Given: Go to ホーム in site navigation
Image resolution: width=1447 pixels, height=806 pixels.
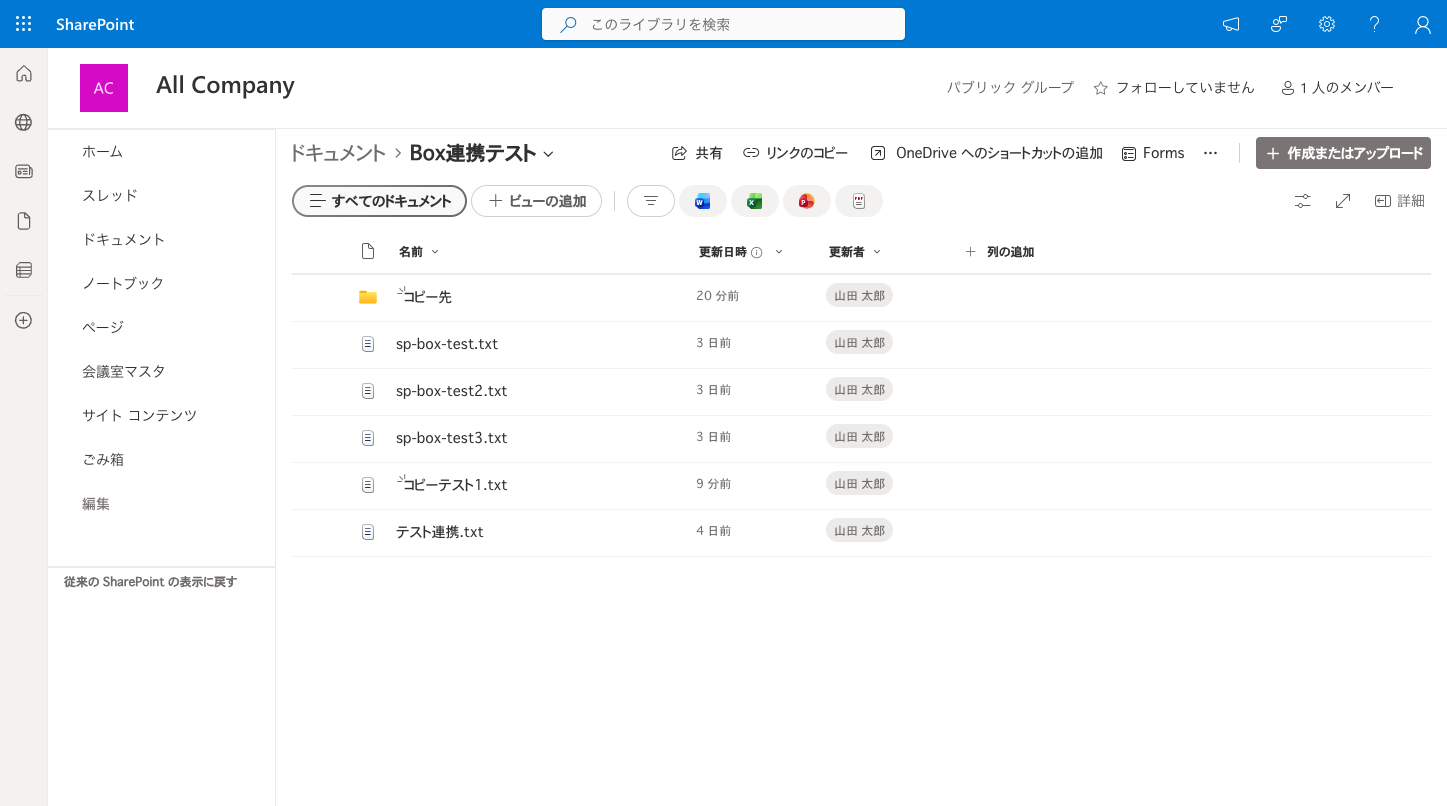Looking at the screenshot, I should [102, 151].
